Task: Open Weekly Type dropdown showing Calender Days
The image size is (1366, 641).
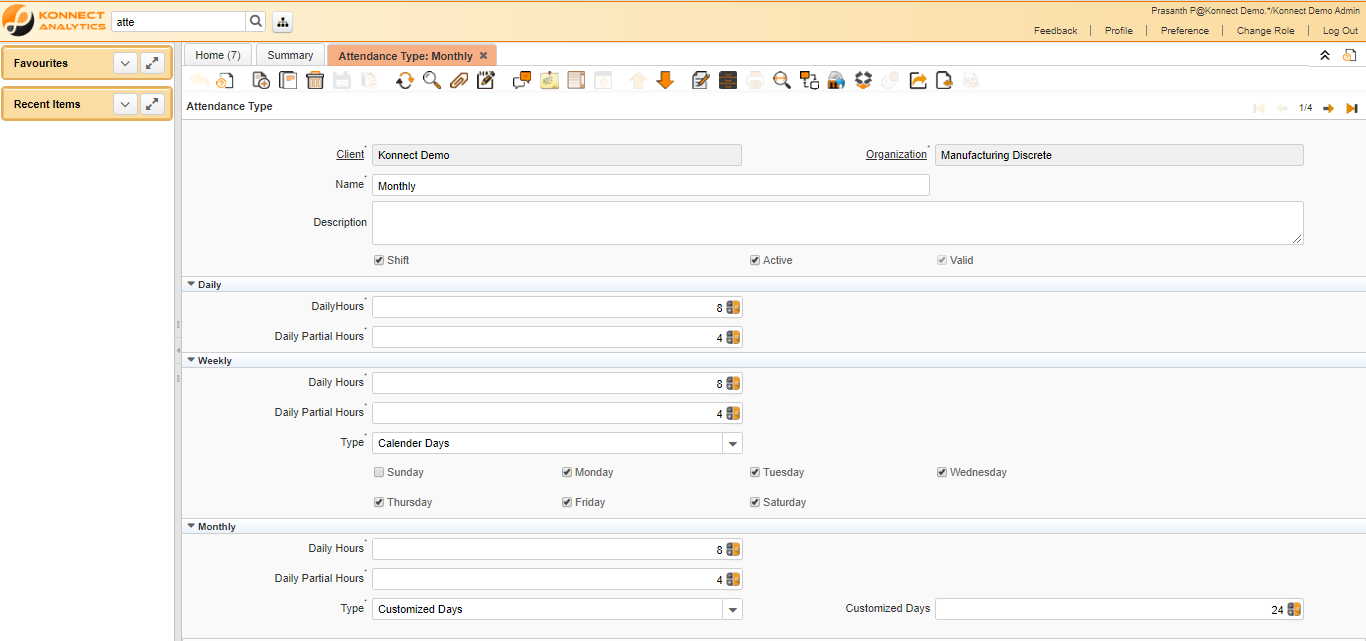Action: tap(733, 443)
